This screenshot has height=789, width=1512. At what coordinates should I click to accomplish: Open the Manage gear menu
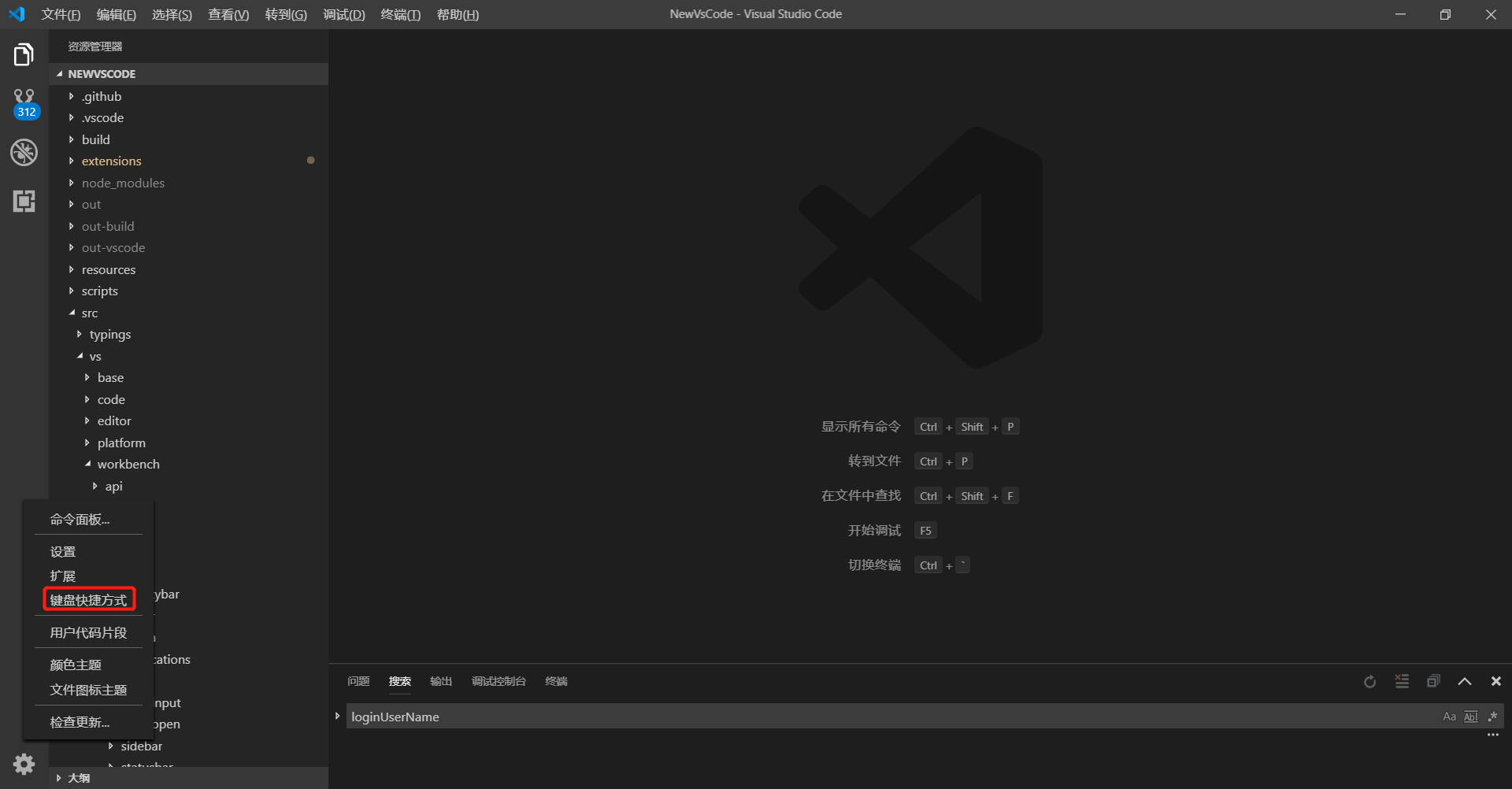24,764
